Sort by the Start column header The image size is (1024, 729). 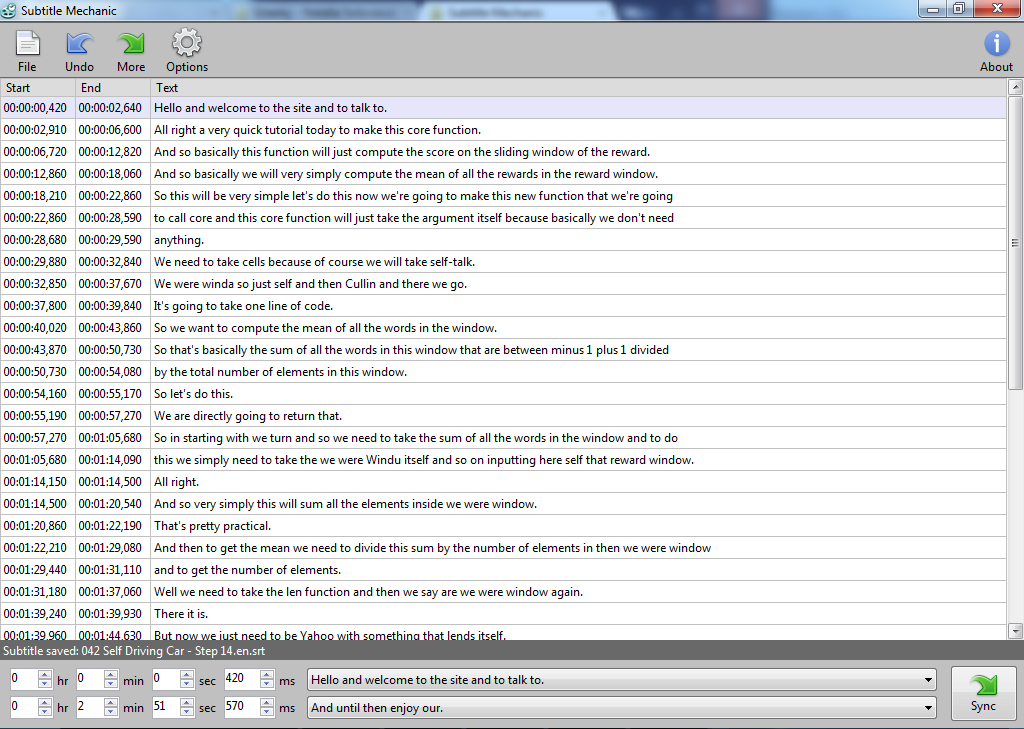point(37,88)
